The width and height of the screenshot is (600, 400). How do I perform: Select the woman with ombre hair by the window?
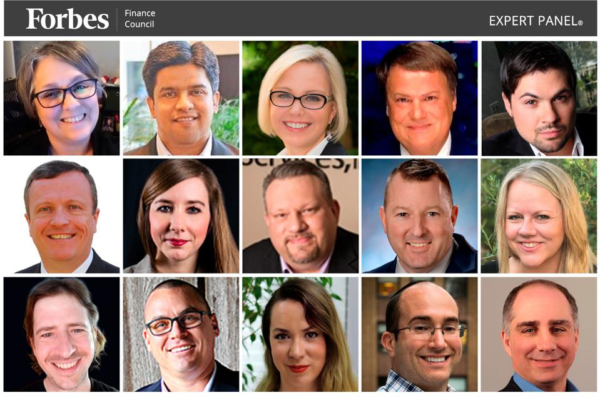click(300, 335)
